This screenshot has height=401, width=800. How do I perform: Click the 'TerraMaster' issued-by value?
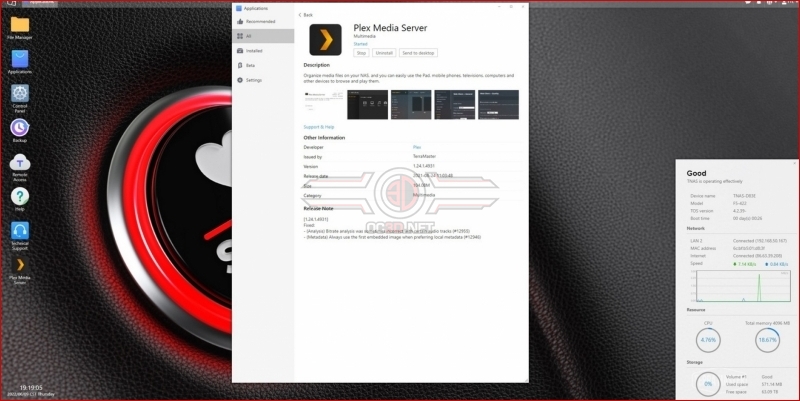coord(424,157)
